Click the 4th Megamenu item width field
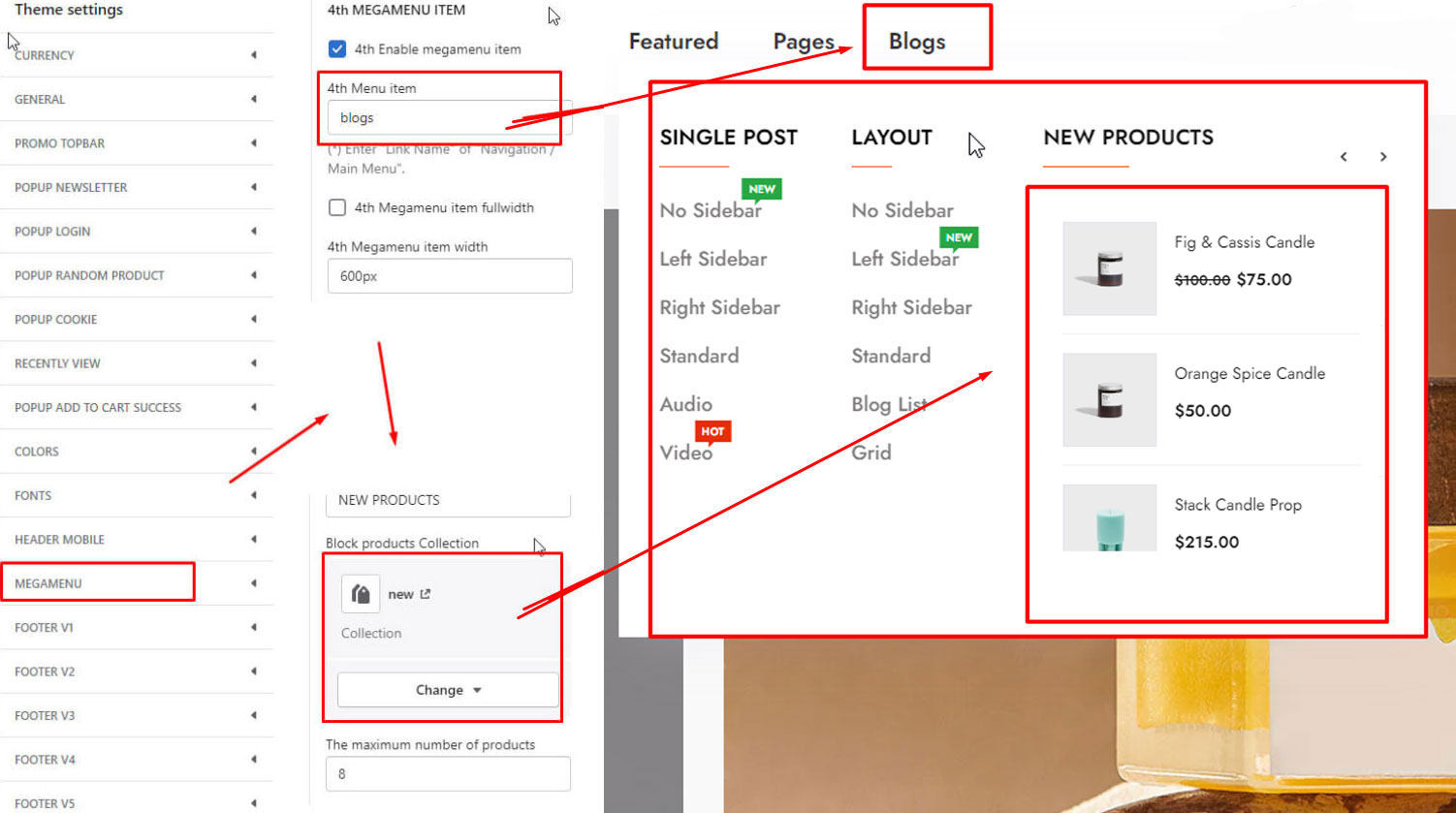Viewport: 1456px width, 813px height. (450, 276)
